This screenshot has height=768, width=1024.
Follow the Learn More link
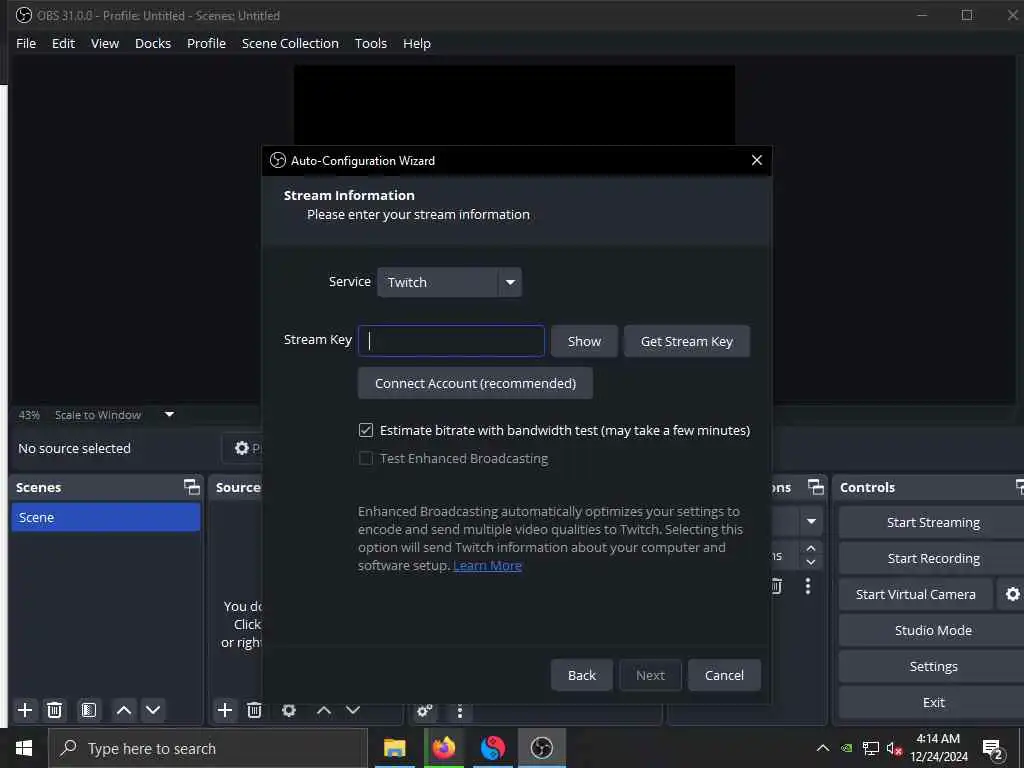click(x=487, y=566)
